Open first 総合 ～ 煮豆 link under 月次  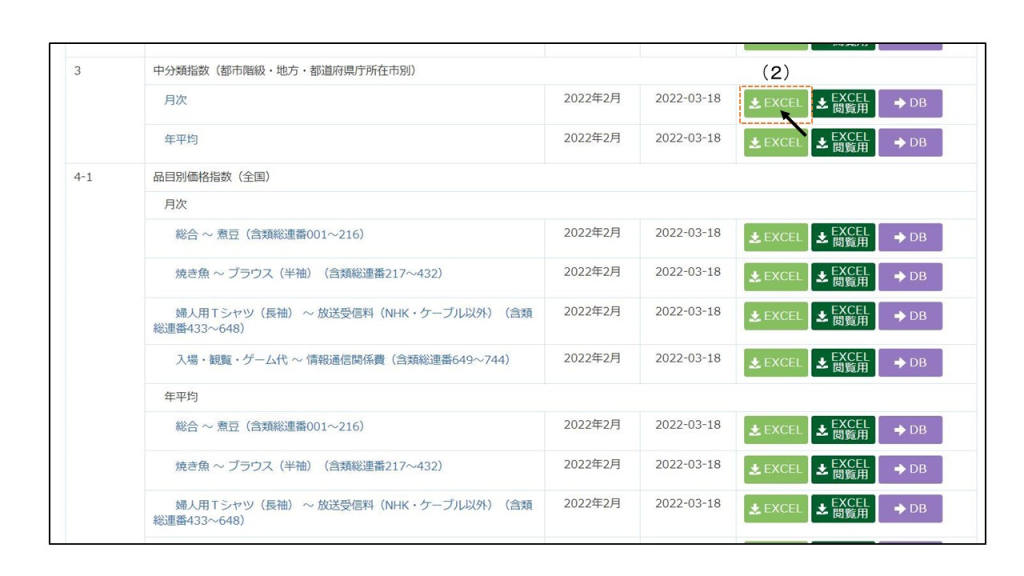pos(269,234)
